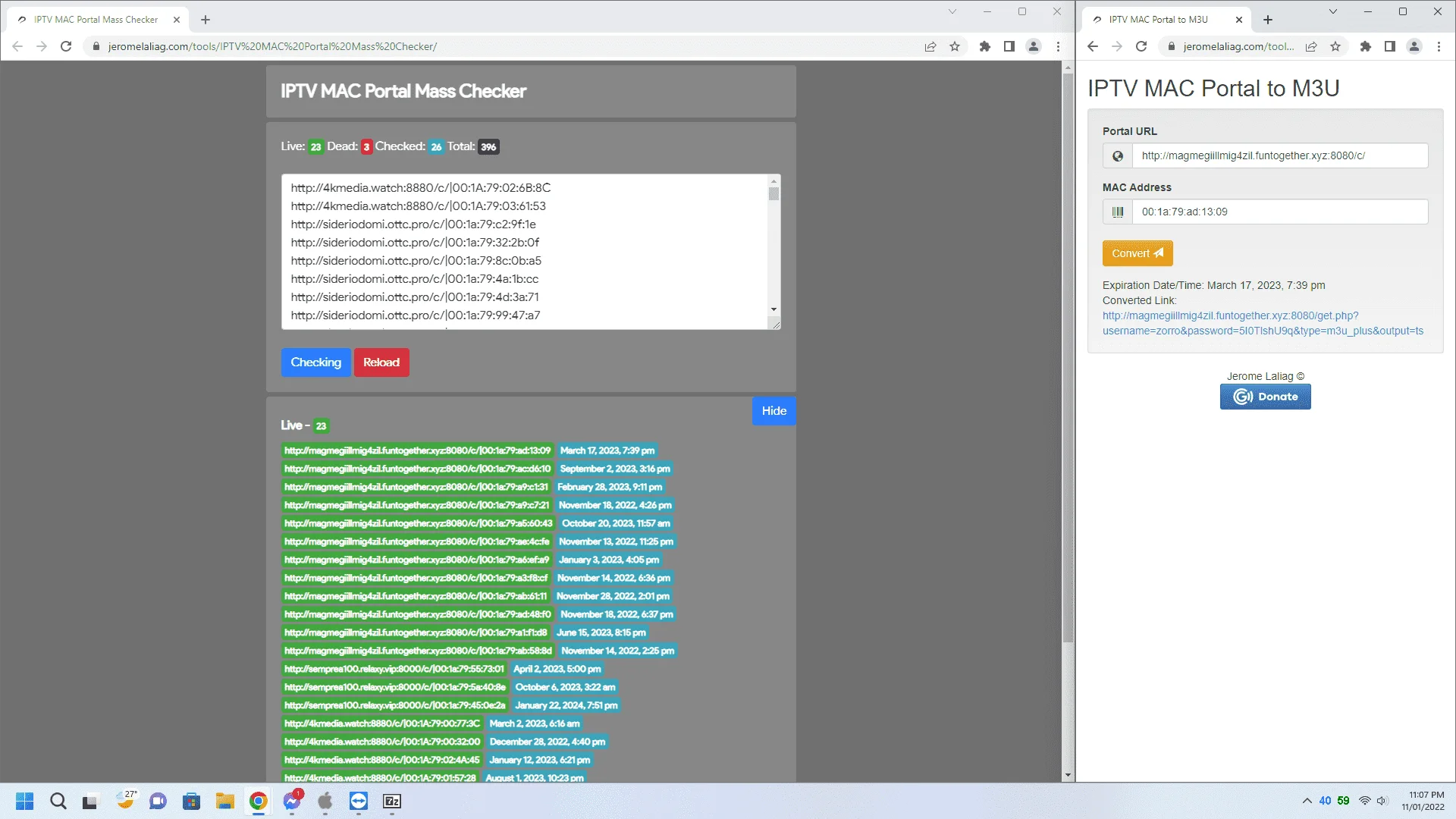Click the Mass Checker page vertical scrollbar
Image resolution: width=1456 pixels, height=819 pixels.
(1068, 356)
